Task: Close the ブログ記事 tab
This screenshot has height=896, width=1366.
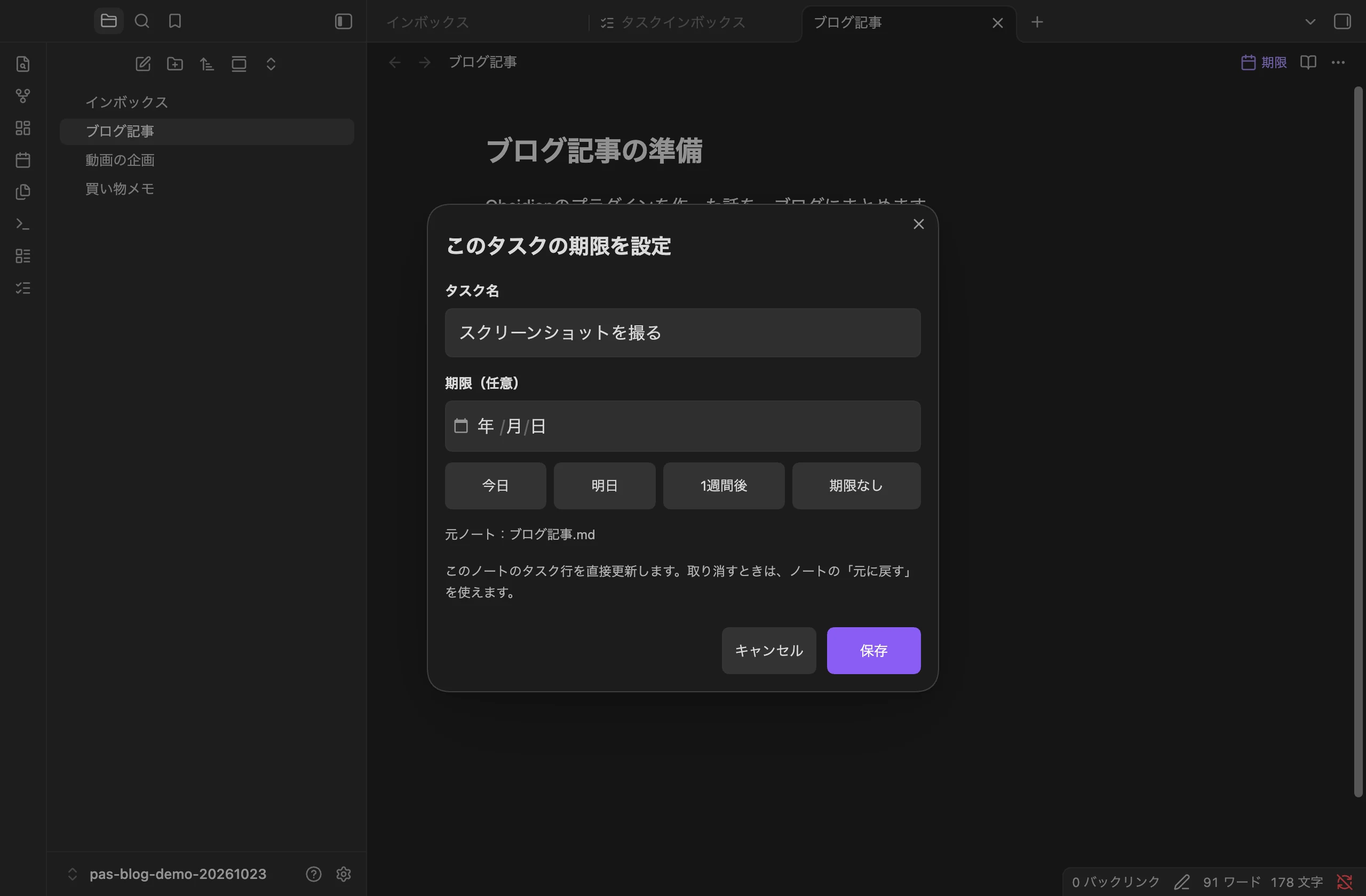Action: 997,22
